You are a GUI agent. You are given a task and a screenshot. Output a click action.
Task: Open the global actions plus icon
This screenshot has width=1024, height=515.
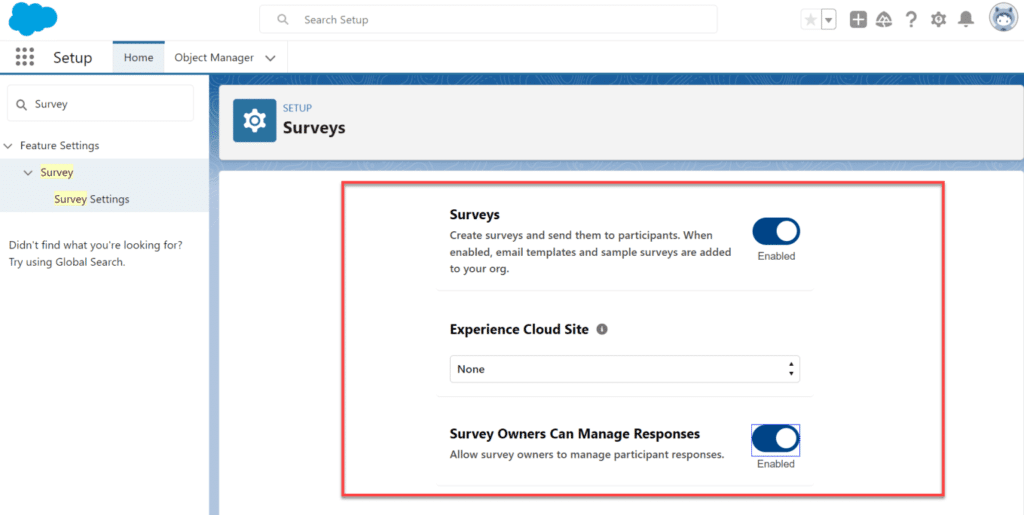point(858,19)
